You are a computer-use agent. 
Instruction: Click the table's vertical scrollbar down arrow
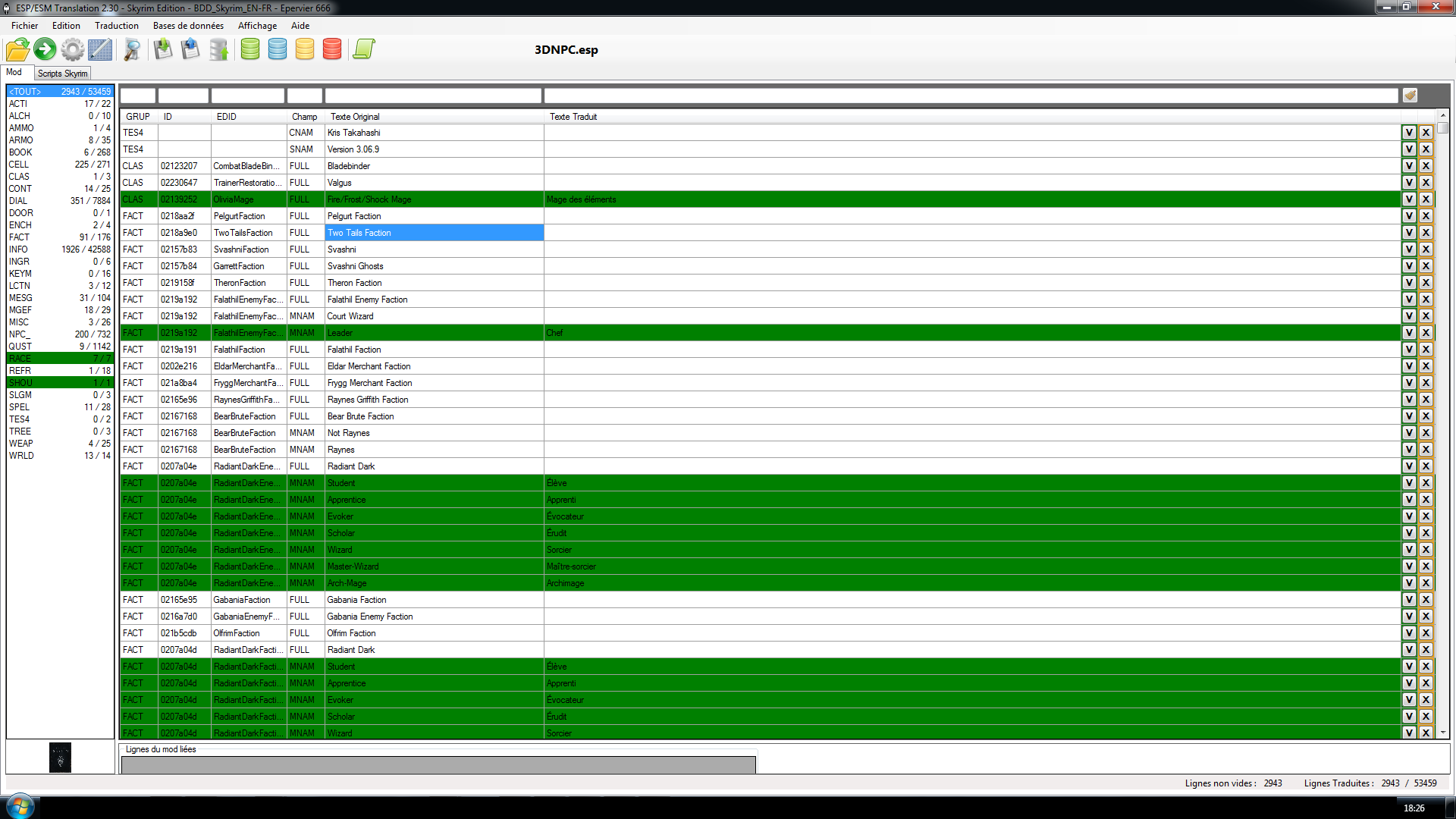pos(1443,733)
